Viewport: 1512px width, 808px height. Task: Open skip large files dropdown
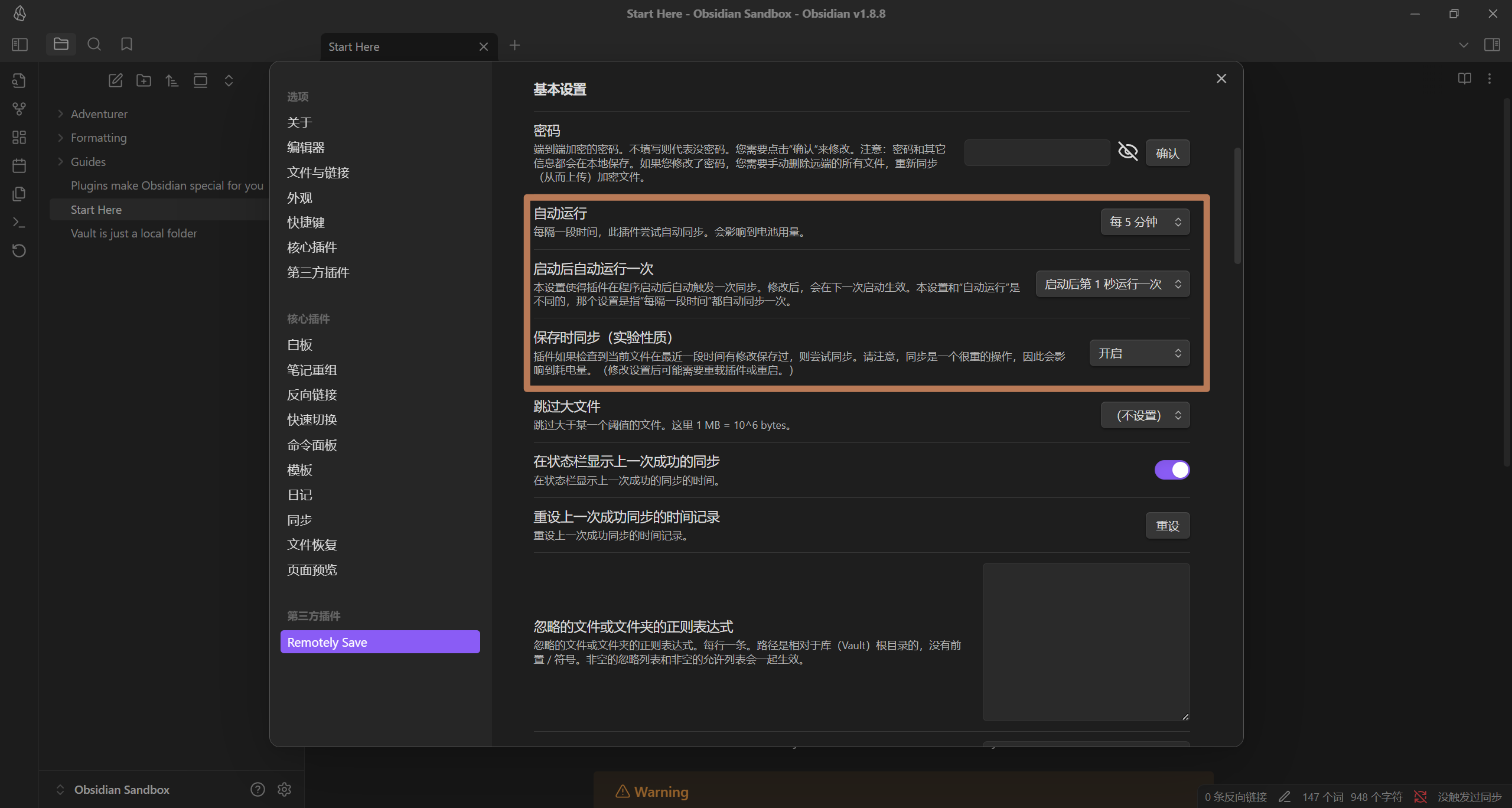click(1145, 415)
